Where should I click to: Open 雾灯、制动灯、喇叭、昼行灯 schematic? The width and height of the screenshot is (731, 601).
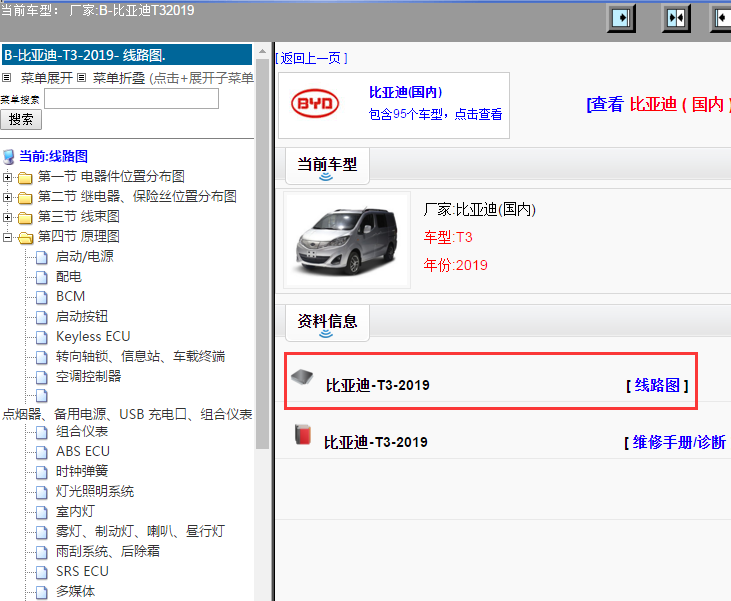click(x=140, y=532)
